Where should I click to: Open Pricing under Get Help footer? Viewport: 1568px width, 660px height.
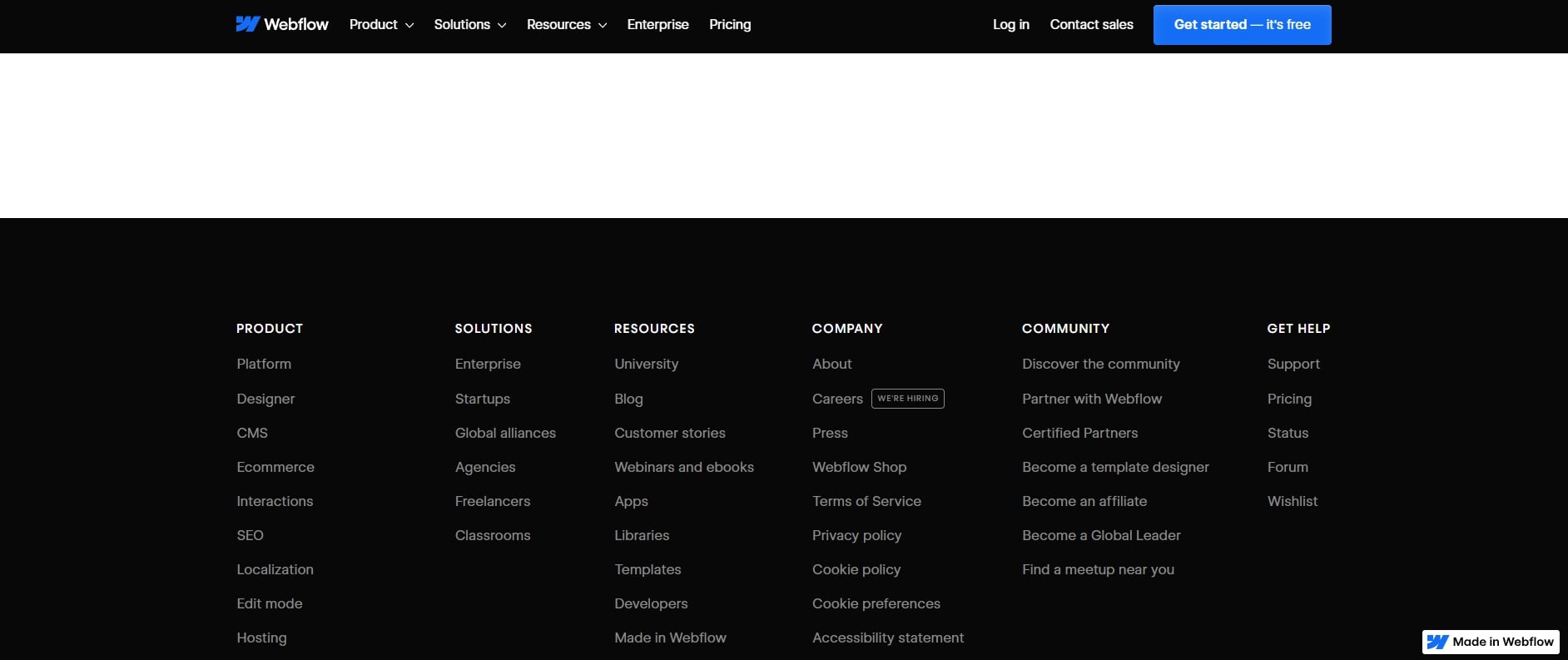tap(1289, 399)
